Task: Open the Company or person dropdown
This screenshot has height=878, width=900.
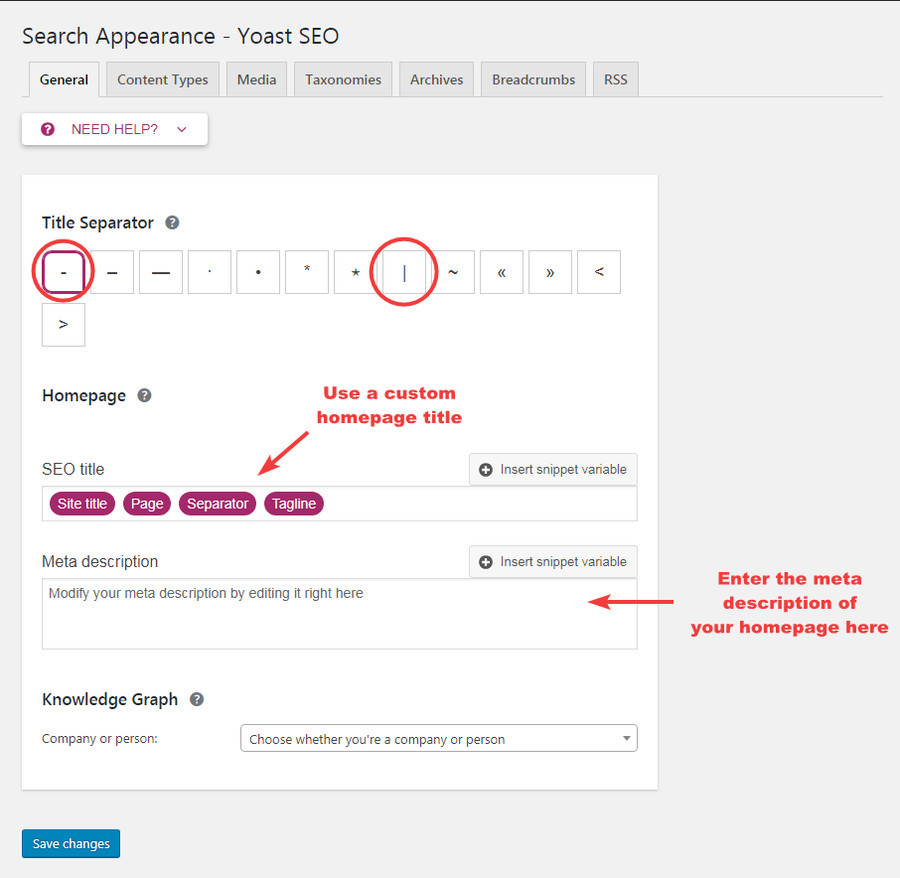Action: 438,737
